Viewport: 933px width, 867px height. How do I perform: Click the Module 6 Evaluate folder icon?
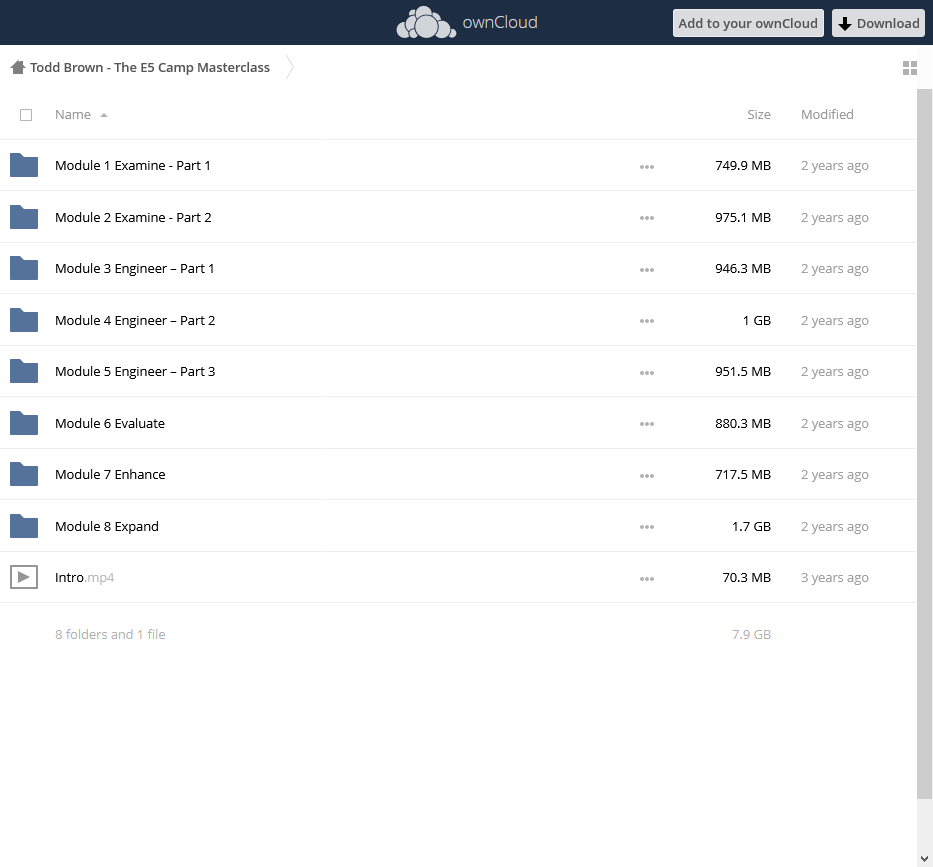tap(24, 423)
